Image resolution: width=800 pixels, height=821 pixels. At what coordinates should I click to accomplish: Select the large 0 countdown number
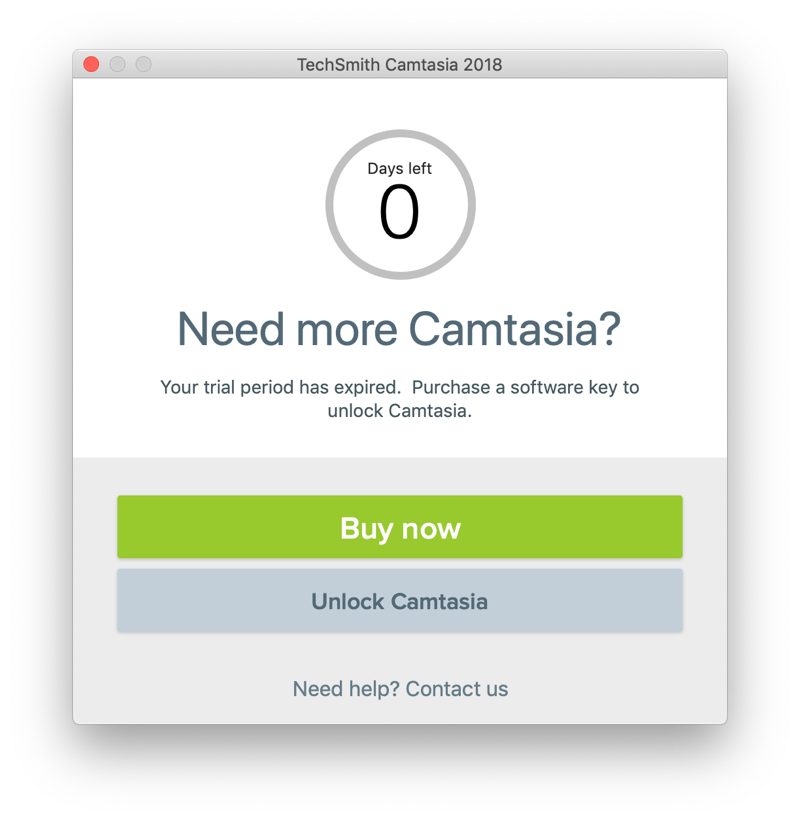point(399,213)
